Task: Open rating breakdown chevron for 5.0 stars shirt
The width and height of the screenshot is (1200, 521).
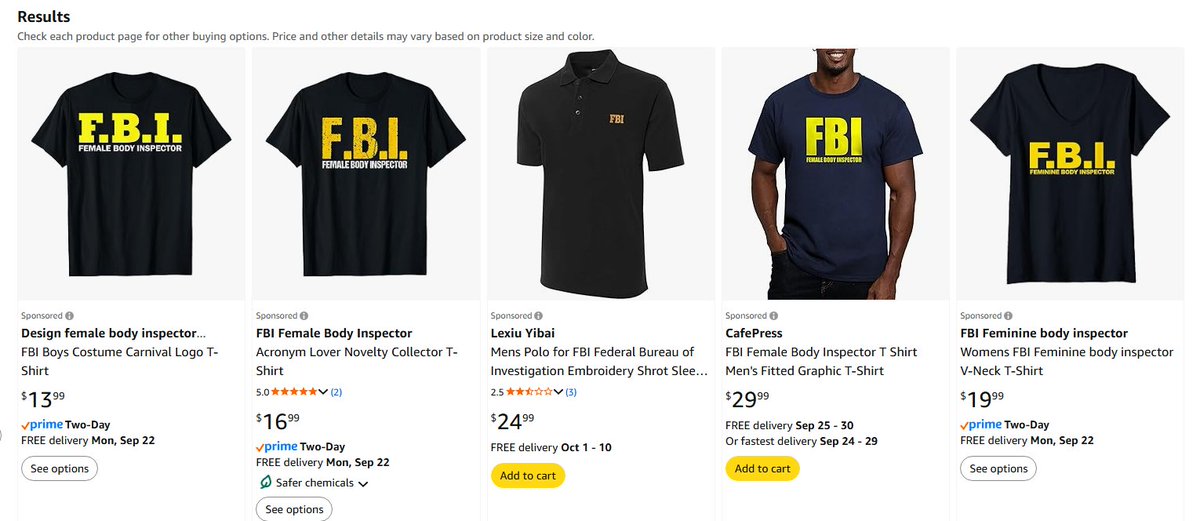Action: [322, 392]
